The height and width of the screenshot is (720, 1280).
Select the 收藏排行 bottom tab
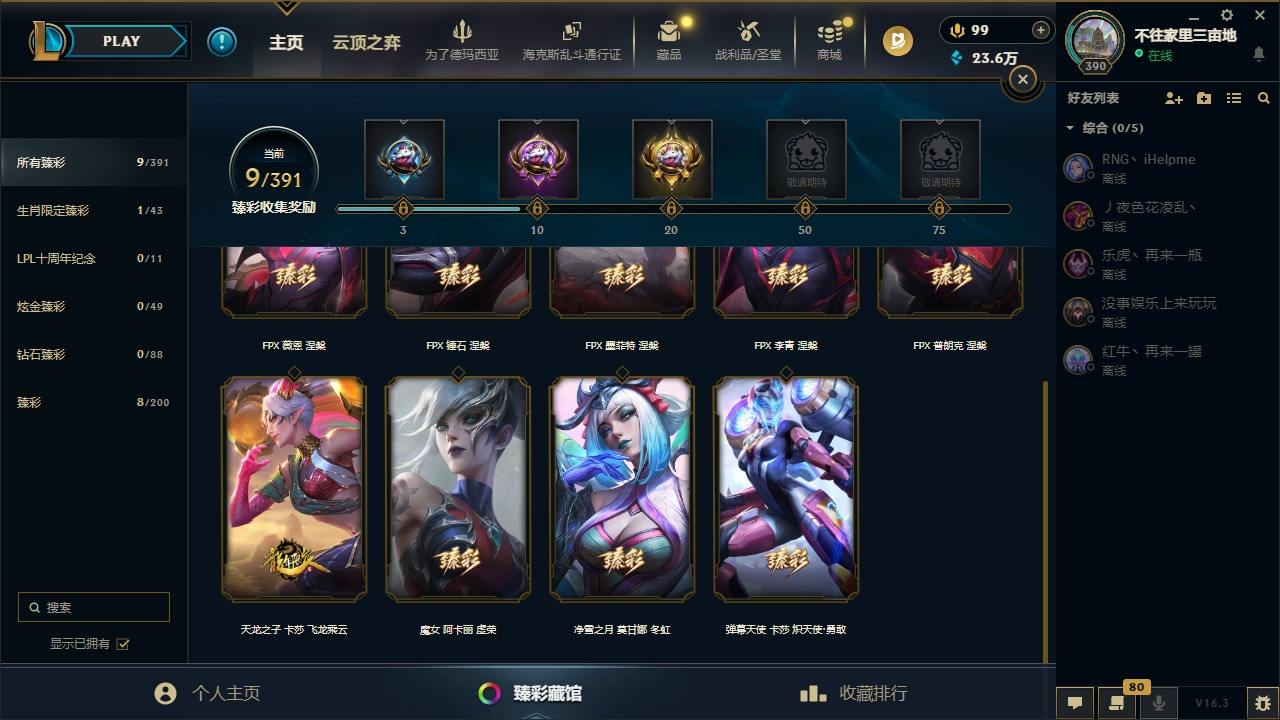[x=854, y=693]
